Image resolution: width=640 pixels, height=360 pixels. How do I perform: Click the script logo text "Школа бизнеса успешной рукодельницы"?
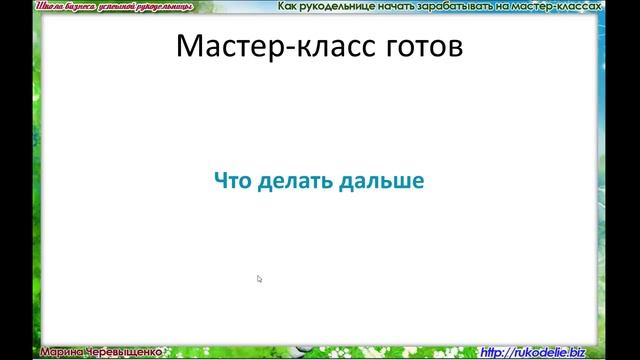(114, 7)
